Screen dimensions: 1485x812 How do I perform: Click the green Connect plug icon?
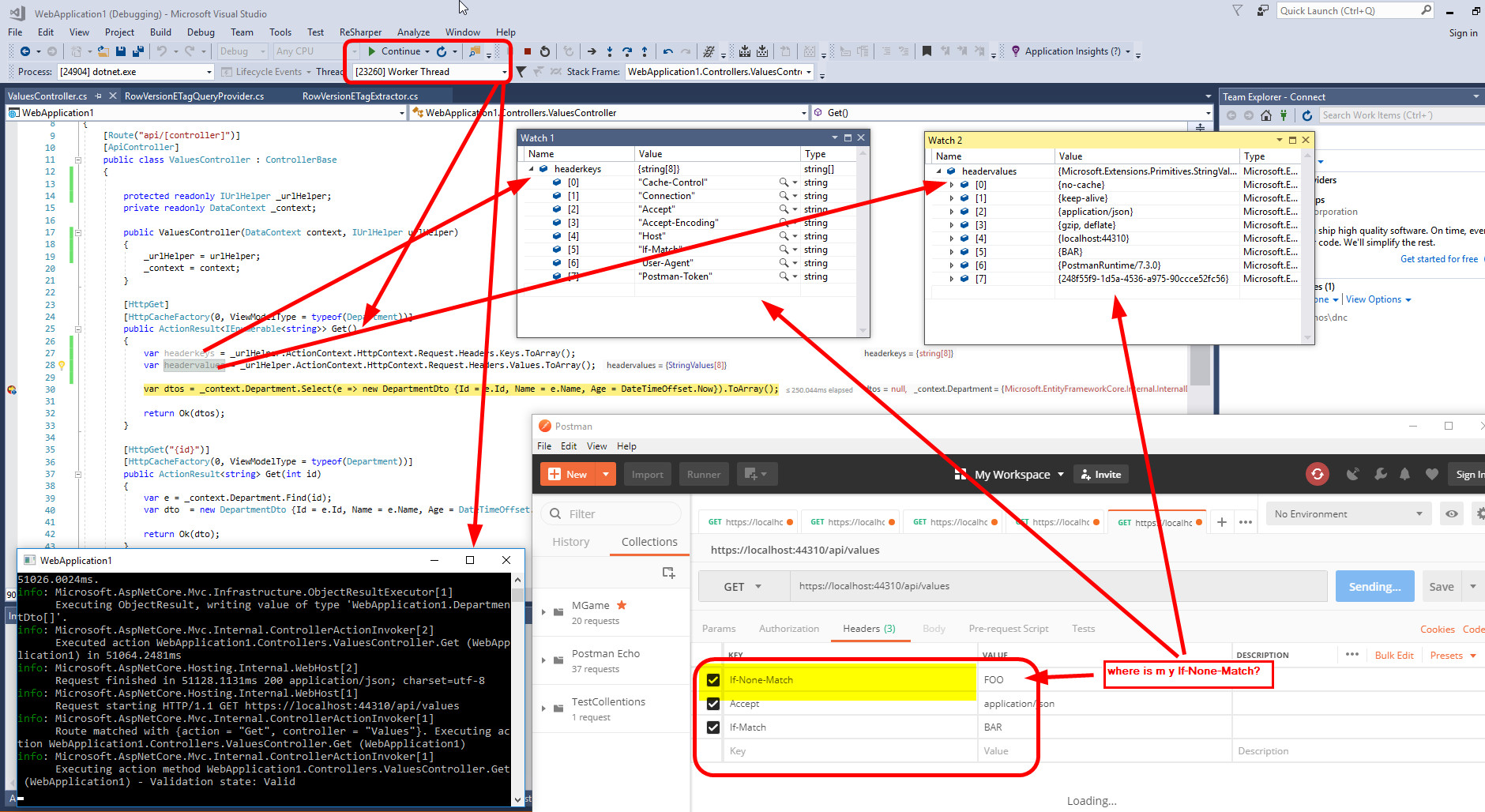(x=1284, y=115)
